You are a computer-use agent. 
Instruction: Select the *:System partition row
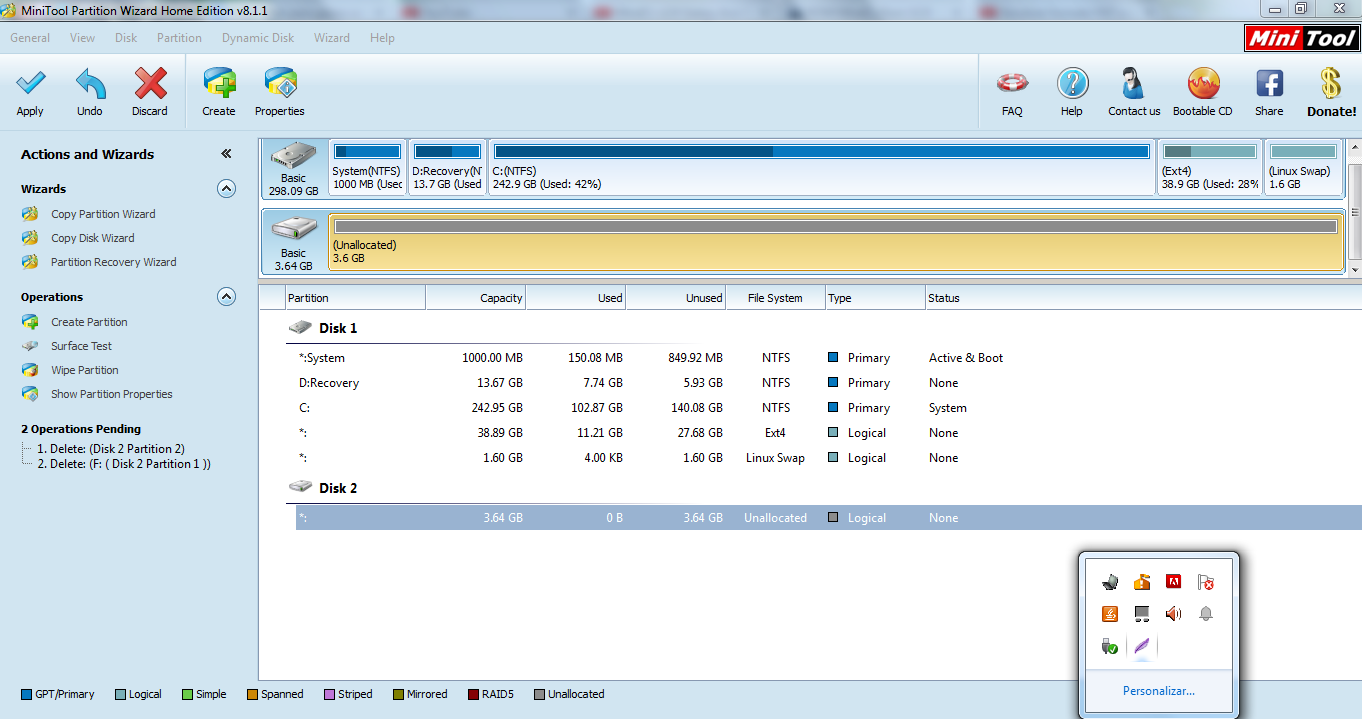pos(828,358)
